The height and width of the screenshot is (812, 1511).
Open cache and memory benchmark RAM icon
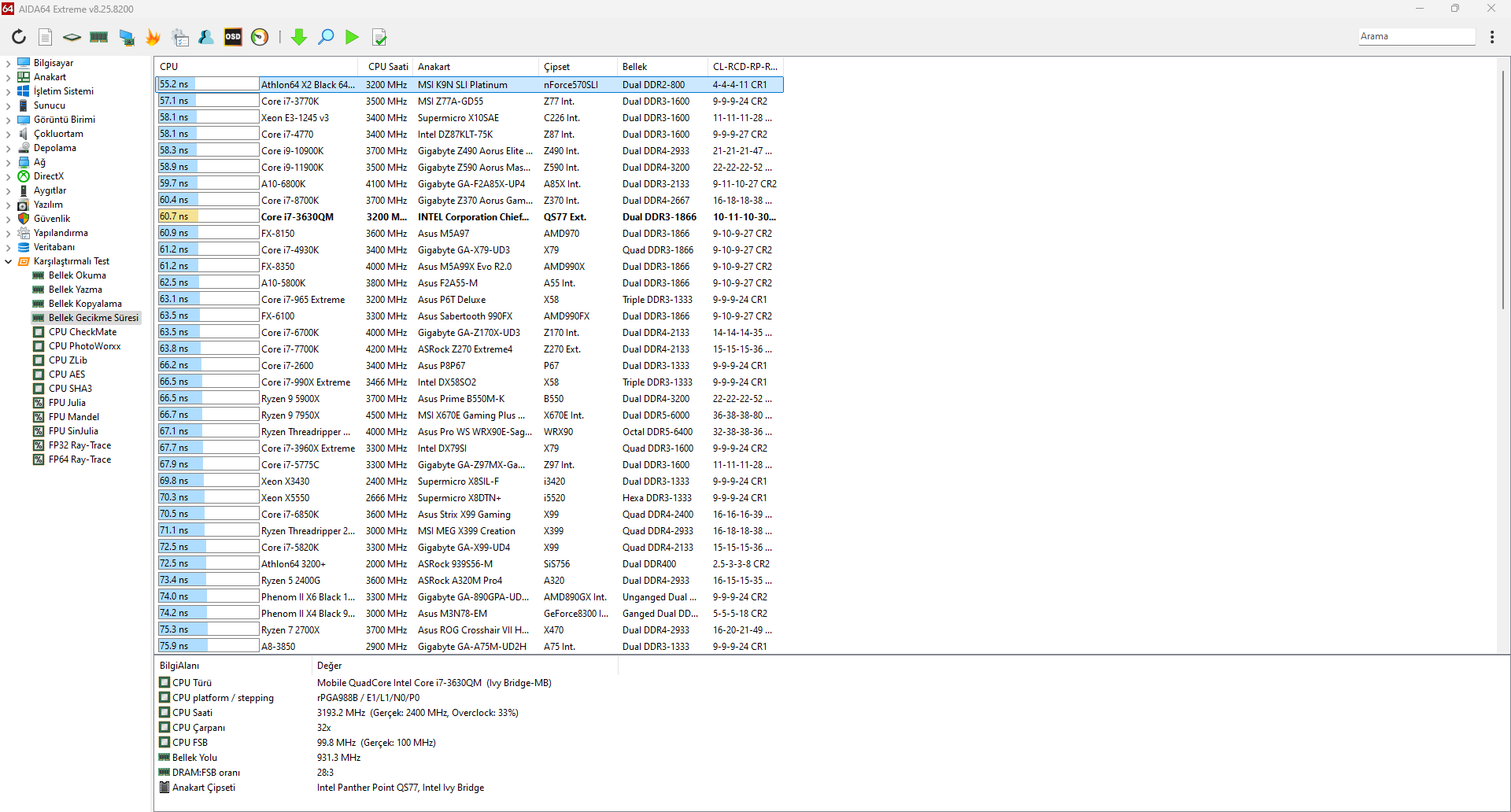pyautogui.click(x=99, y=37)
